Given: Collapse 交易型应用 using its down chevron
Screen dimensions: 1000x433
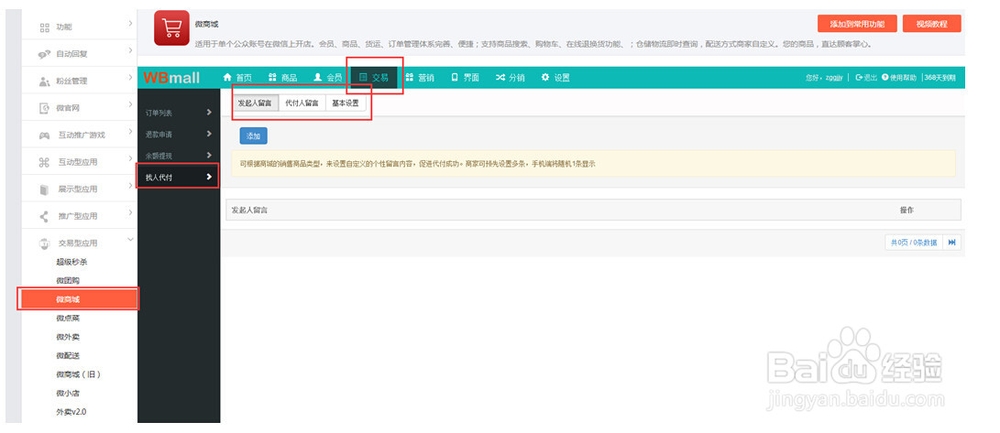Looking at the screenshot, I should click(130, 240).
